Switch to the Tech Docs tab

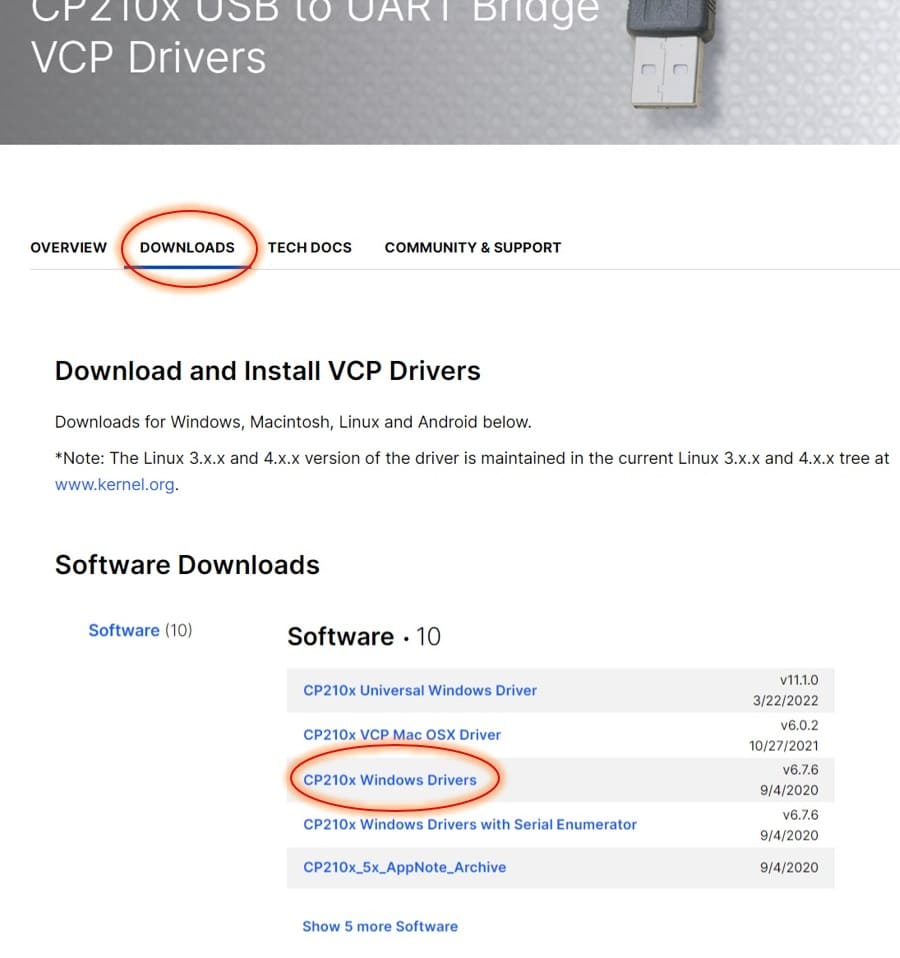pos(310,247)
